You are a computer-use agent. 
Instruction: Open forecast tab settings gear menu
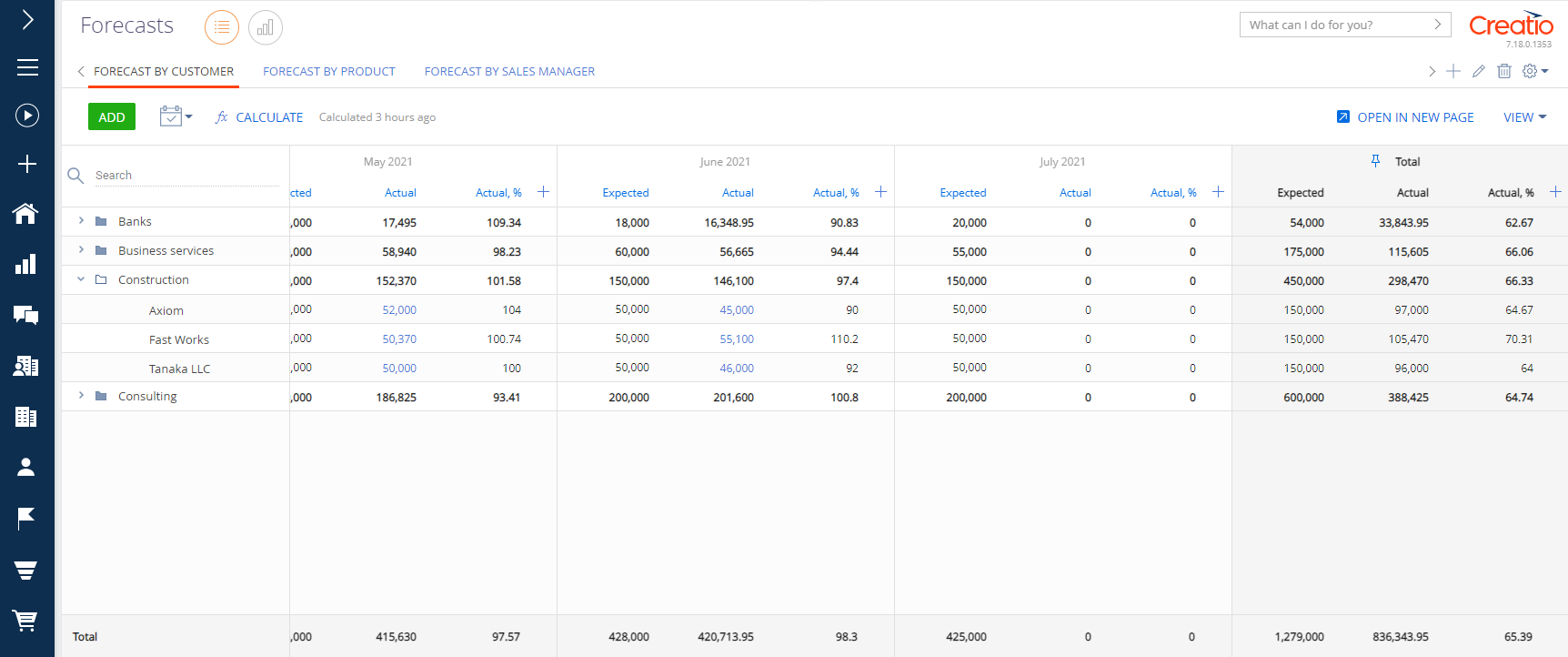pyautogui.click(x=1535, y=71)
